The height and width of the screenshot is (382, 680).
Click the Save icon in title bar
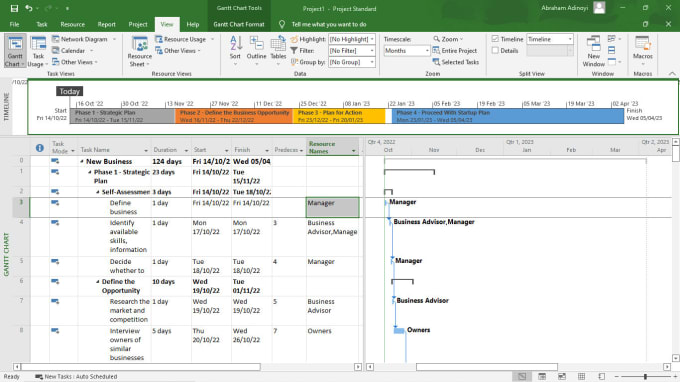pos(14,8)
